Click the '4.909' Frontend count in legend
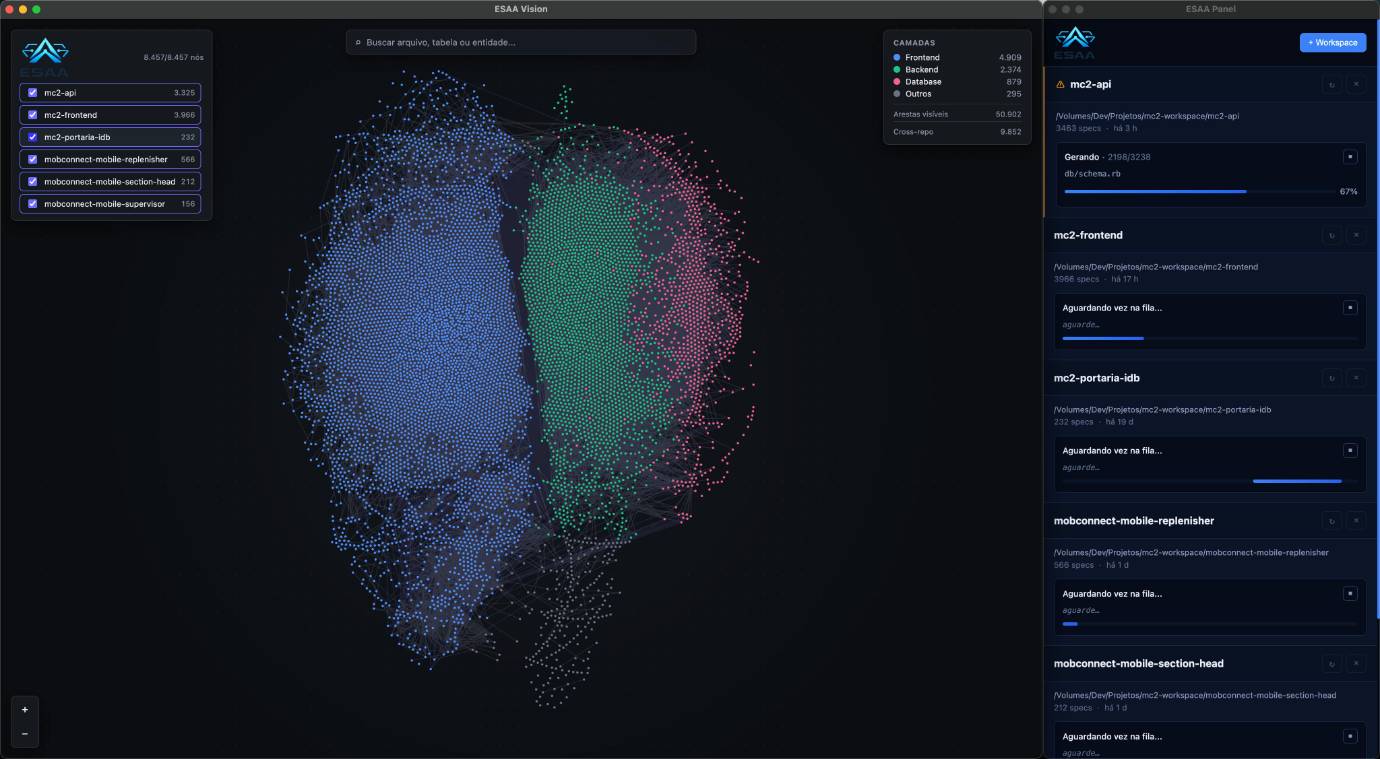 [x=1010, y=58]
